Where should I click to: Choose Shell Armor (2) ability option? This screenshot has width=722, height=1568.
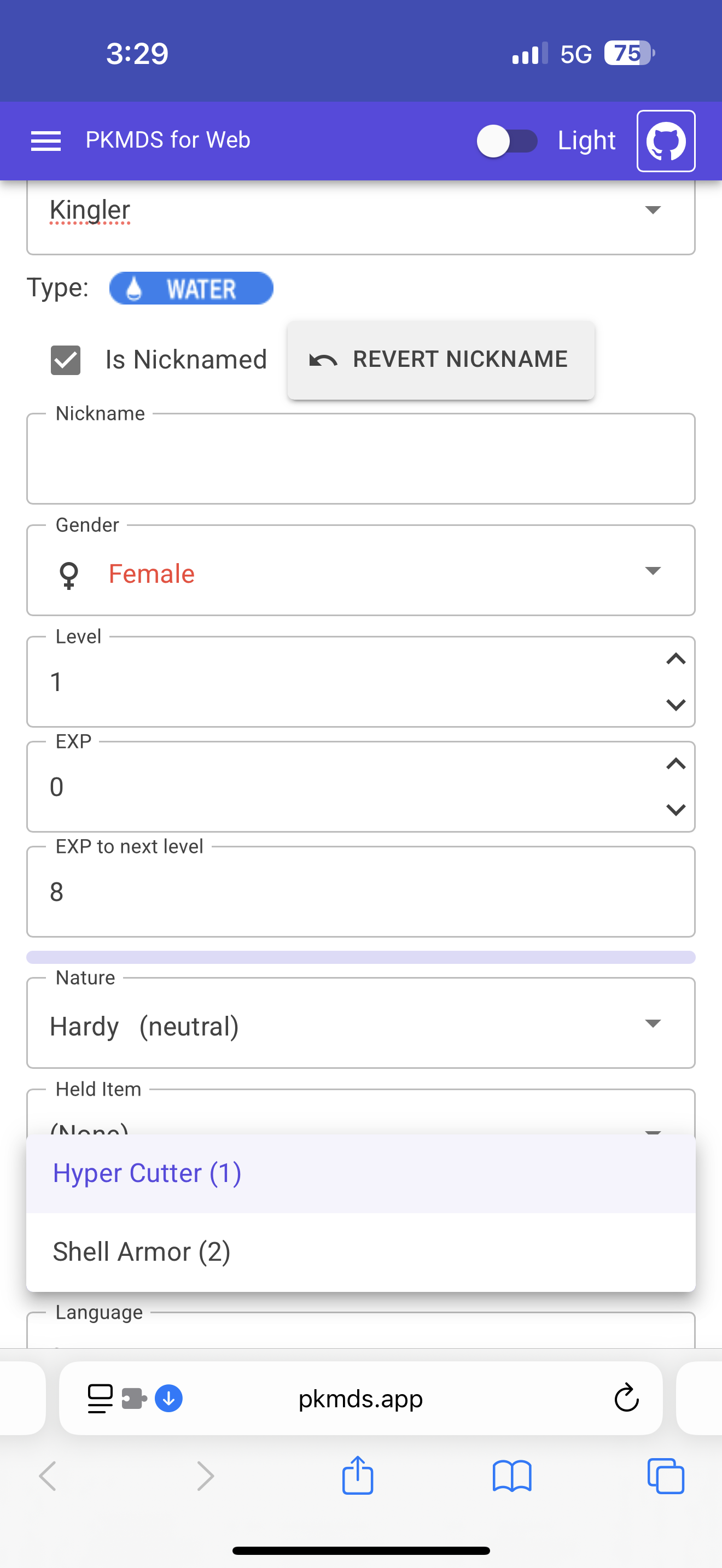point(360,1252)
